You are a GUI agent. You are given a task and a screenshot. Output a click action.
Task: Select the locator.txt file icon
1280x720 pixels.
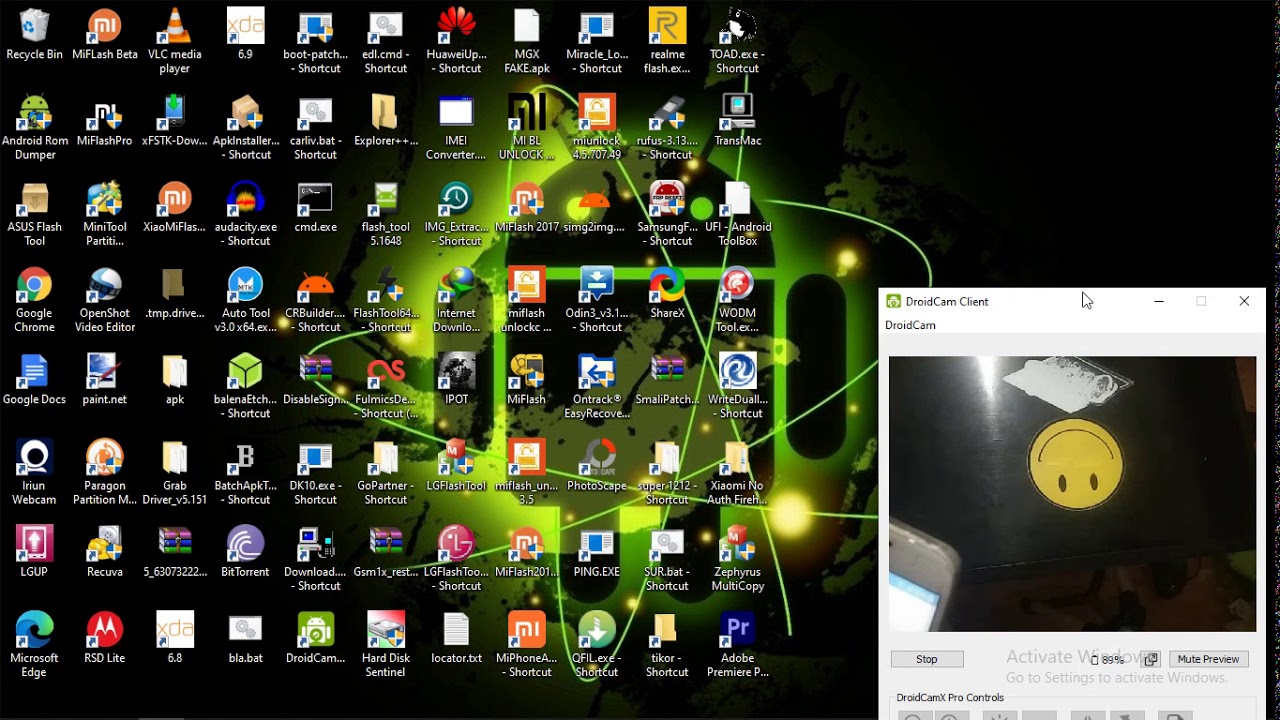[x=456, y=638]
